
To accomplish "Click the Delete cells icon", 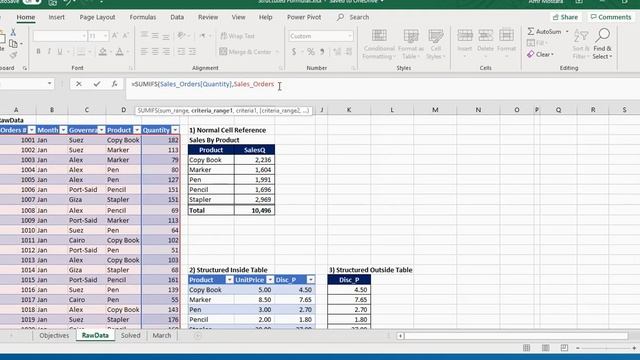I will click(x=485, y=36).
